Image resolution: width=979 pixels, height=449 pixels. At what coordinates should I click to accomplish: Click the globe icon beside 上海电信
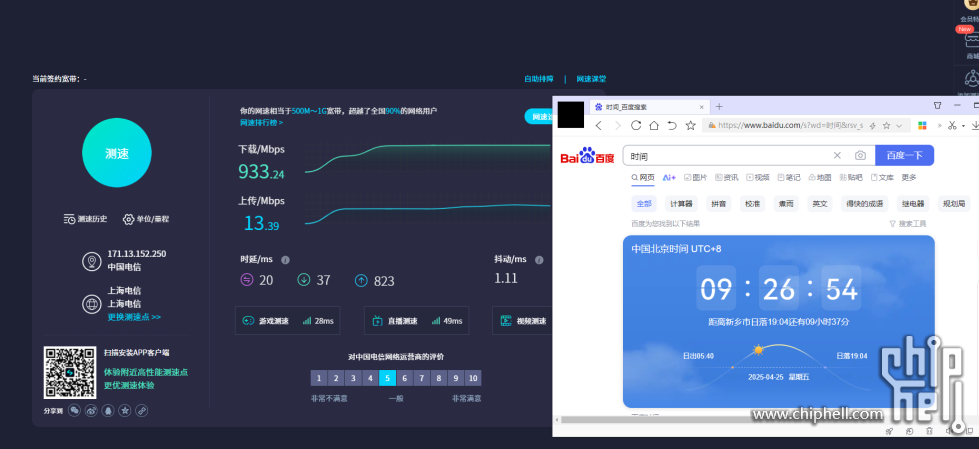92,303
